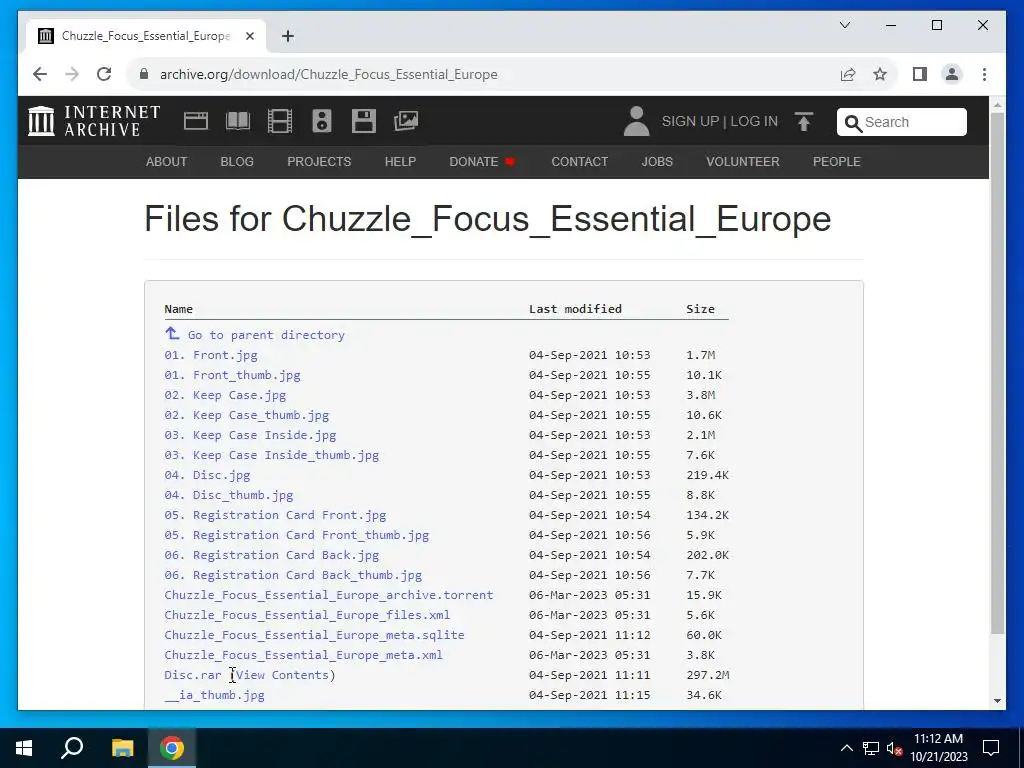Viewport: 1024px width, 768px height.
Task: Open 02. Keep Case.jpg file
Action: pos(225,395)
